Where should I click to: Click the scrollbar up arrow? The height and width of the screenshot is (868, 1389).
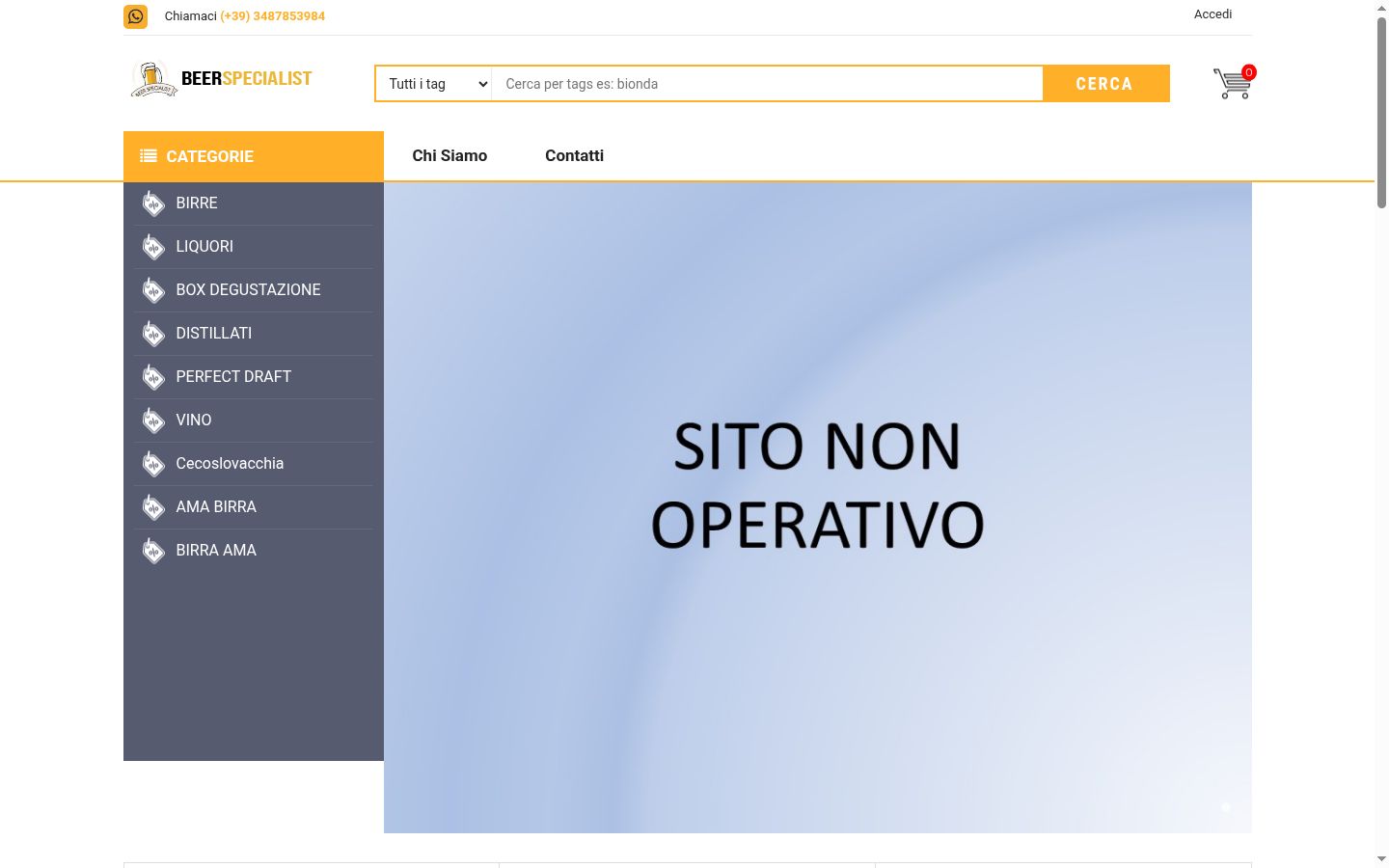coord(1381,7)
